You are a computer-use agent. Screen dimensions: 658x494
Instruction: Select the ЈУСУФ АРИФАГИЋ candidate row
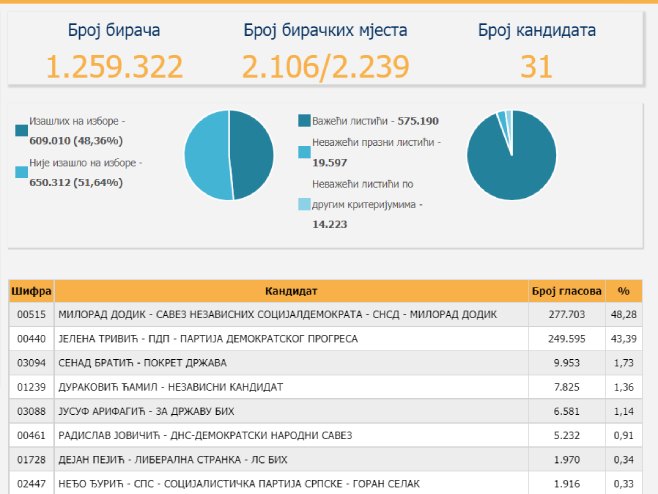(326, 411)
